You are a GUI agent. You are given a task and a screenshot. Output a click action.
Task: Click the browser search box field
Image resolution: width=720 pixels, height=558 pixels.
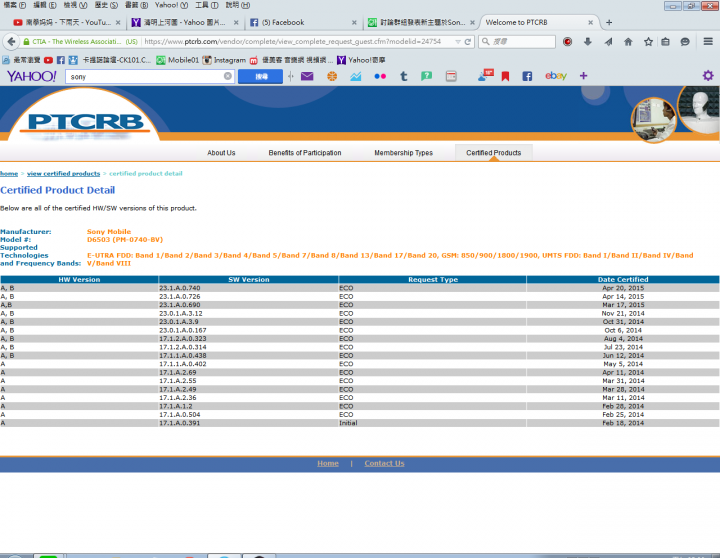517,42
